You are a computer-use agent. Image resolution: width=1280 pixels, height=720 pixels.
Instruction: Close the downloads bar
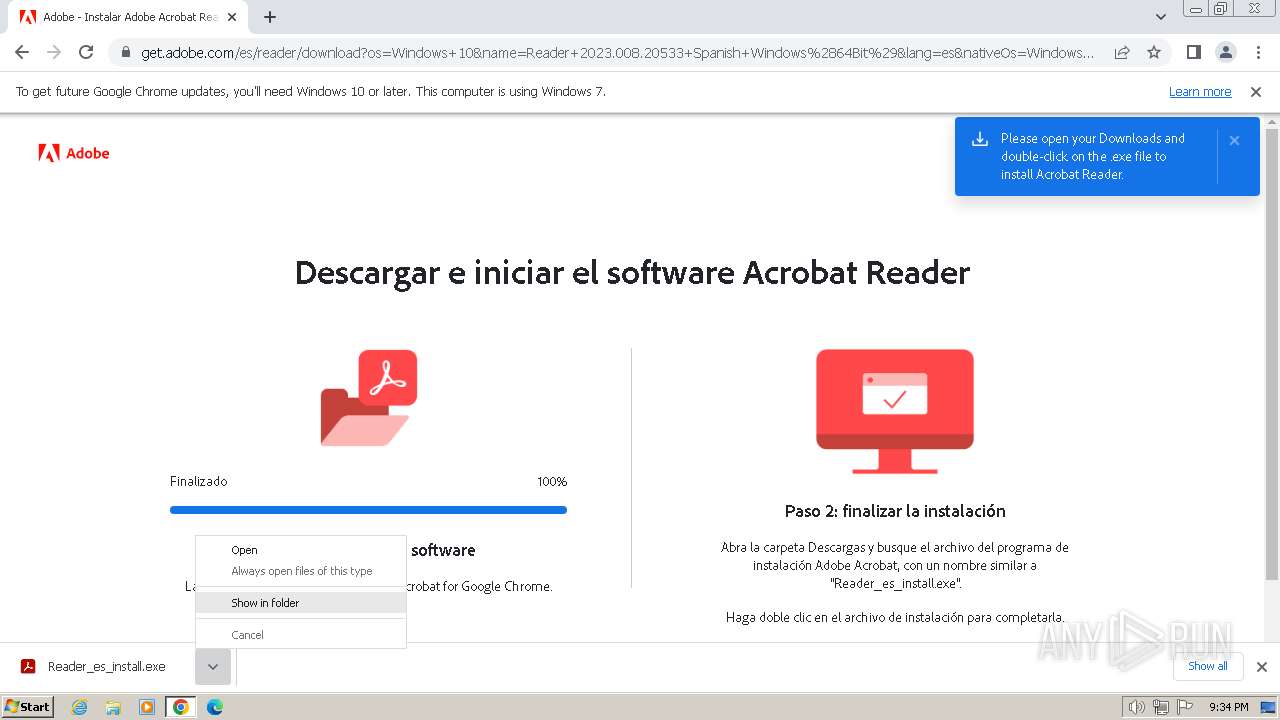1262,667
